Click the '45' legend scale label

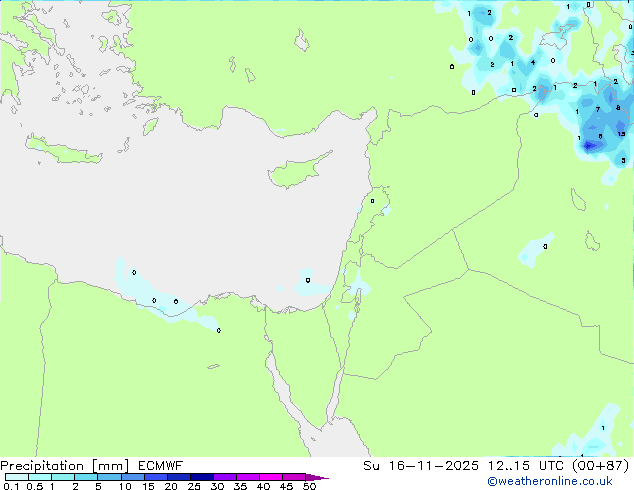pos(286,486)
